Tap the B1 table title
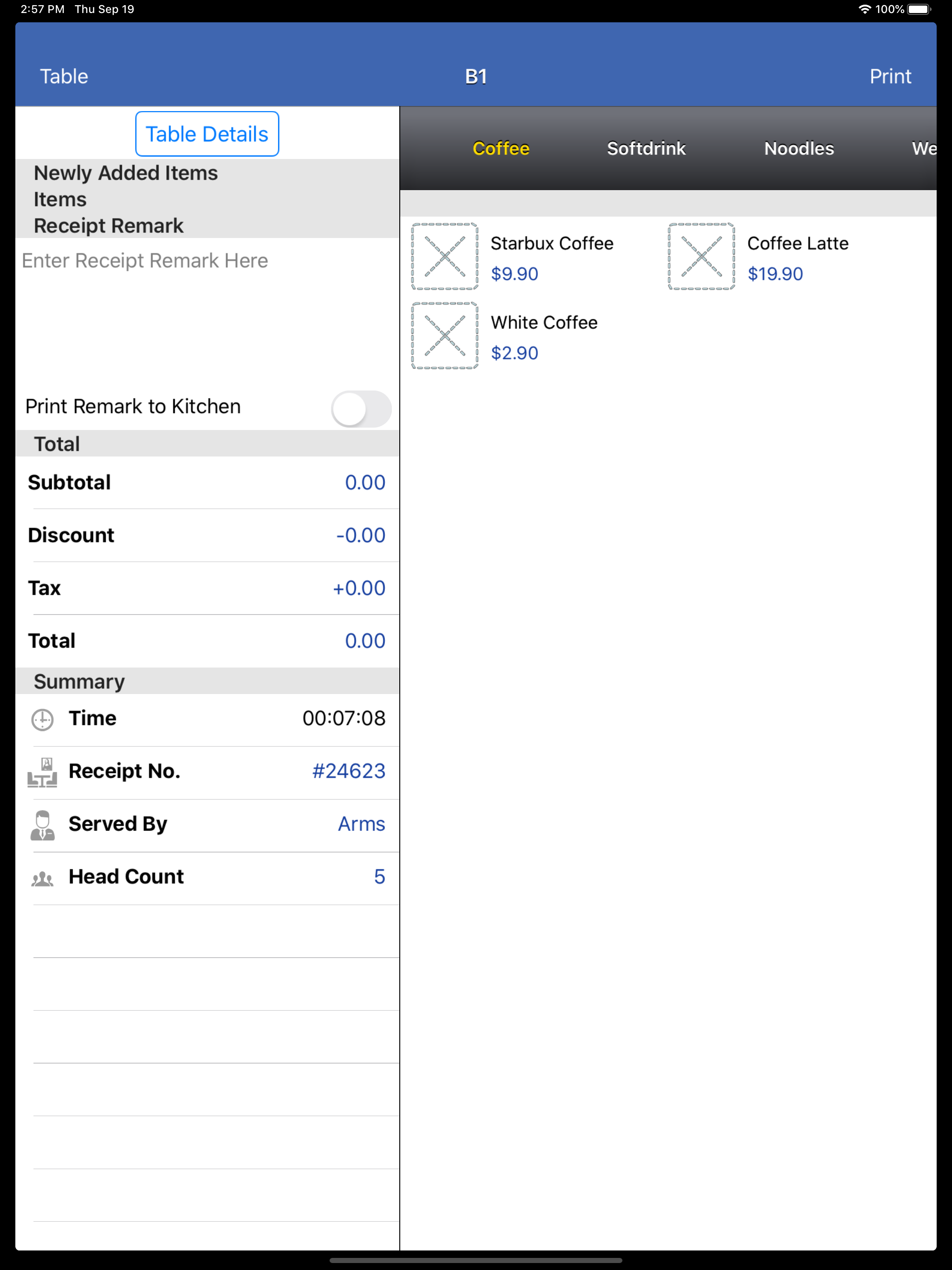Viewport: 952px width, 1270px height. click(x=476, y=76)
